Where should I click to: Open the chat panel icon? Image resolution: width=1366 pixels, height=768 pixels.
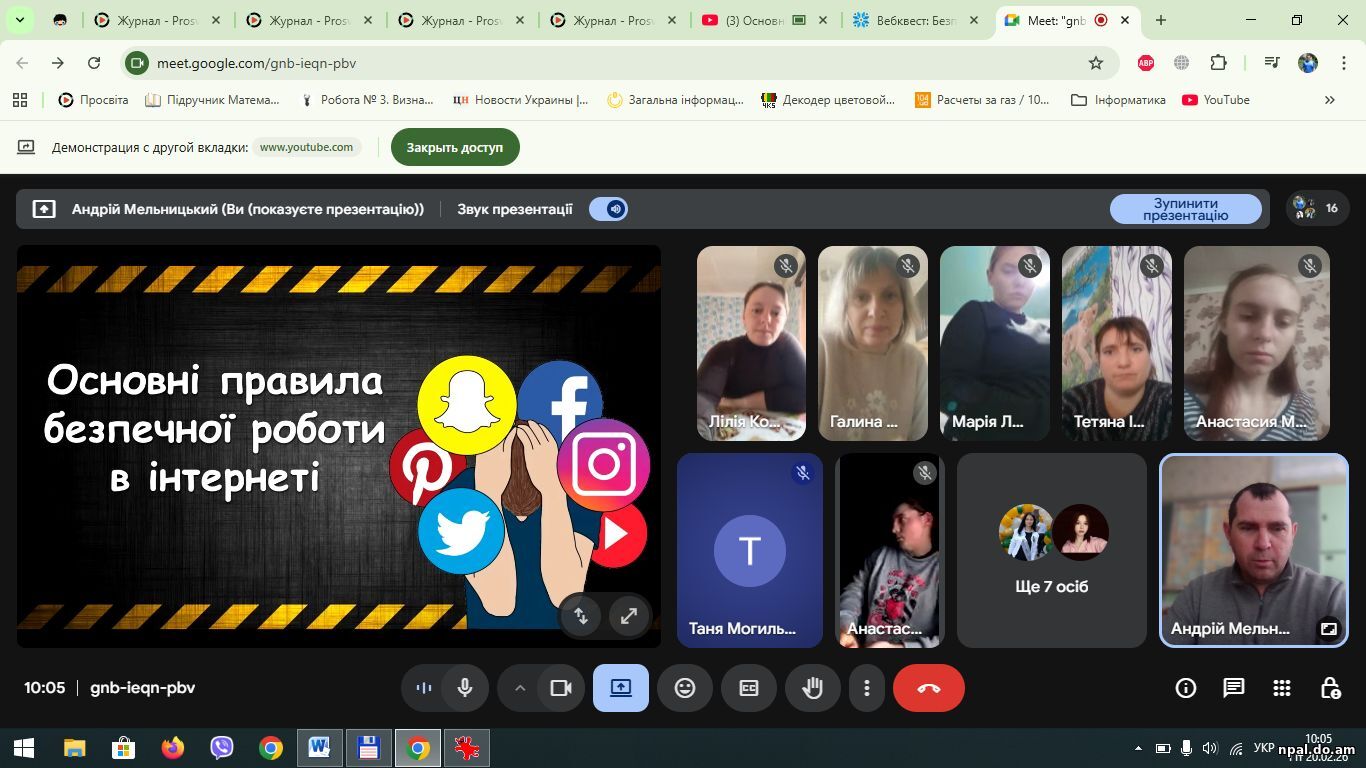[1234, 688]
